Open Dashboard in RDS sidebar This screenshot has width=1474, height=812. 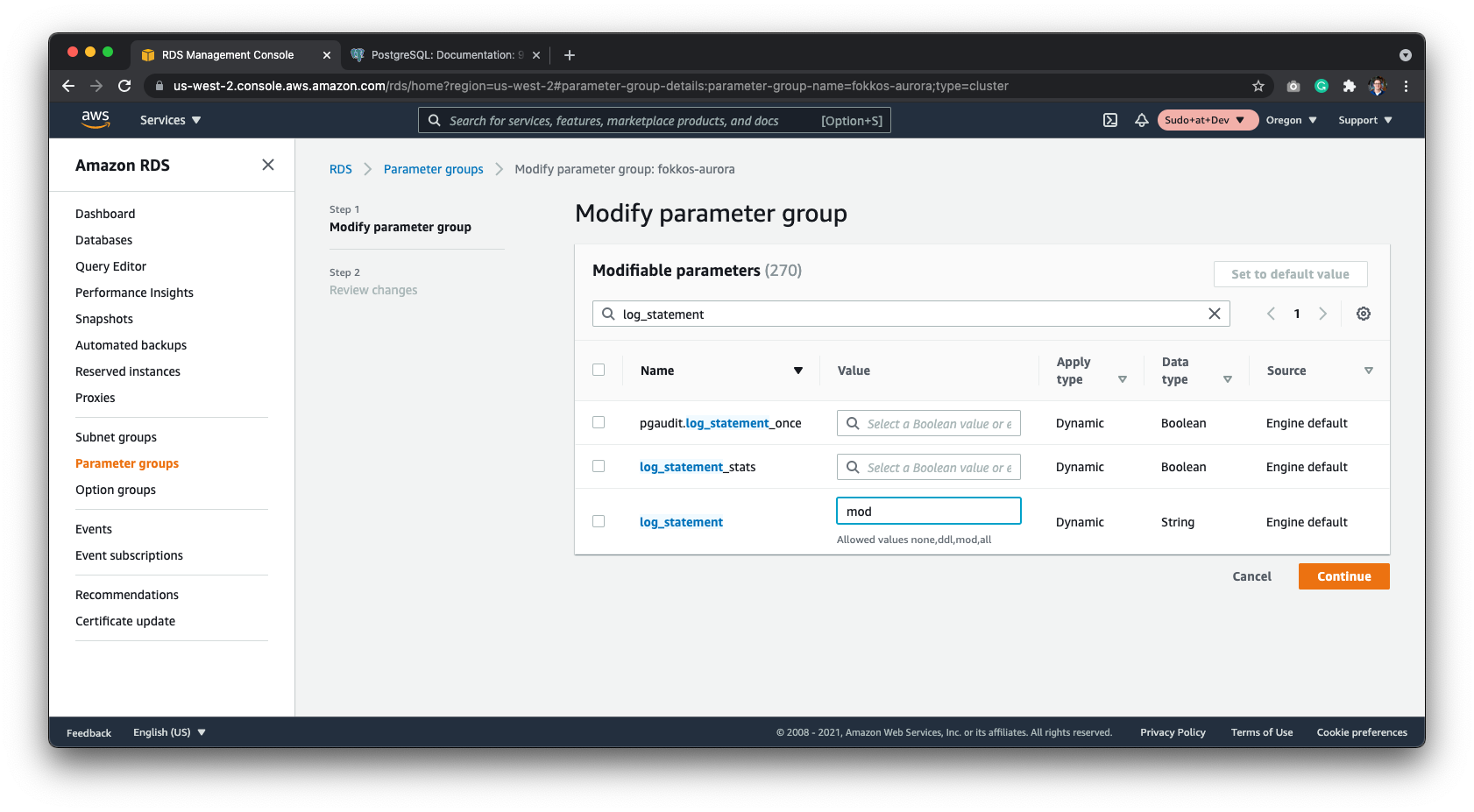tap(105, 214)
